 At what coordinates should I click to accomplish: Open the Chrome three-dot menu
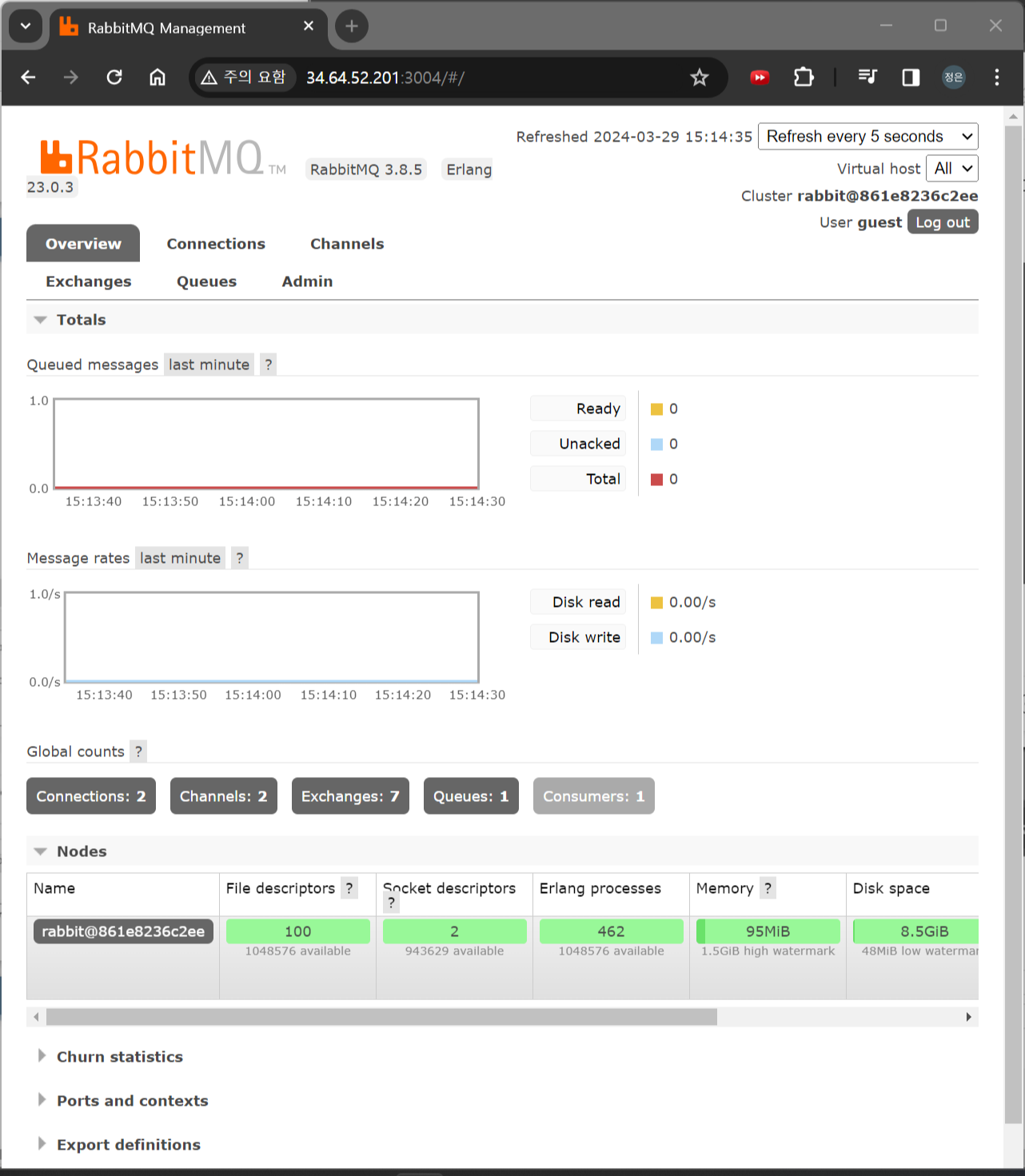point(996,78)
